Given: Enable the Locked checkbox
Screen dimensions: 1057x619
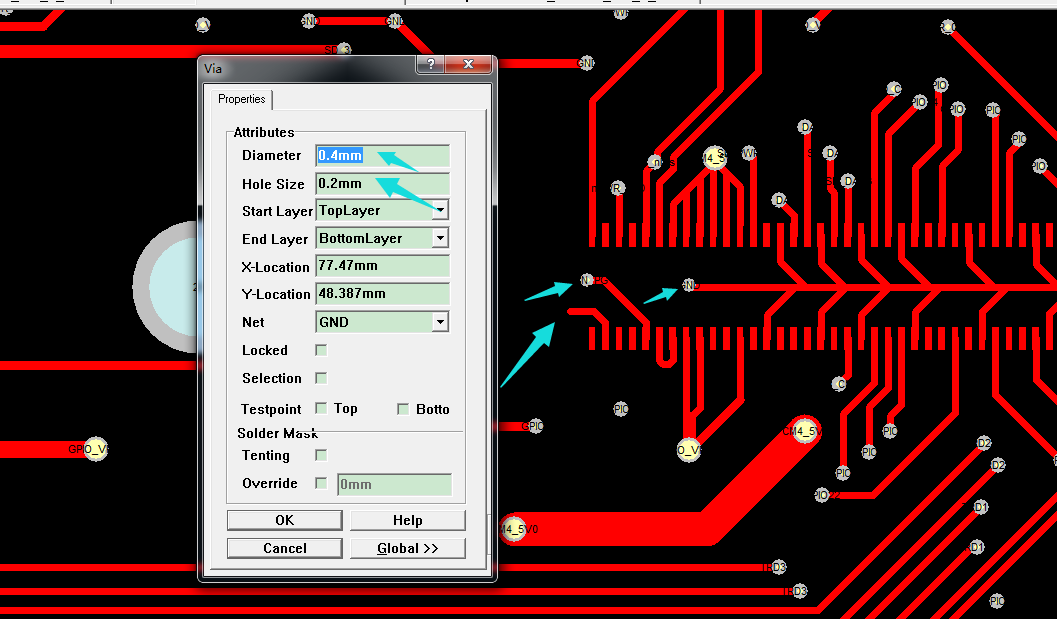Looking at the screenshot, I should [321, 350].
